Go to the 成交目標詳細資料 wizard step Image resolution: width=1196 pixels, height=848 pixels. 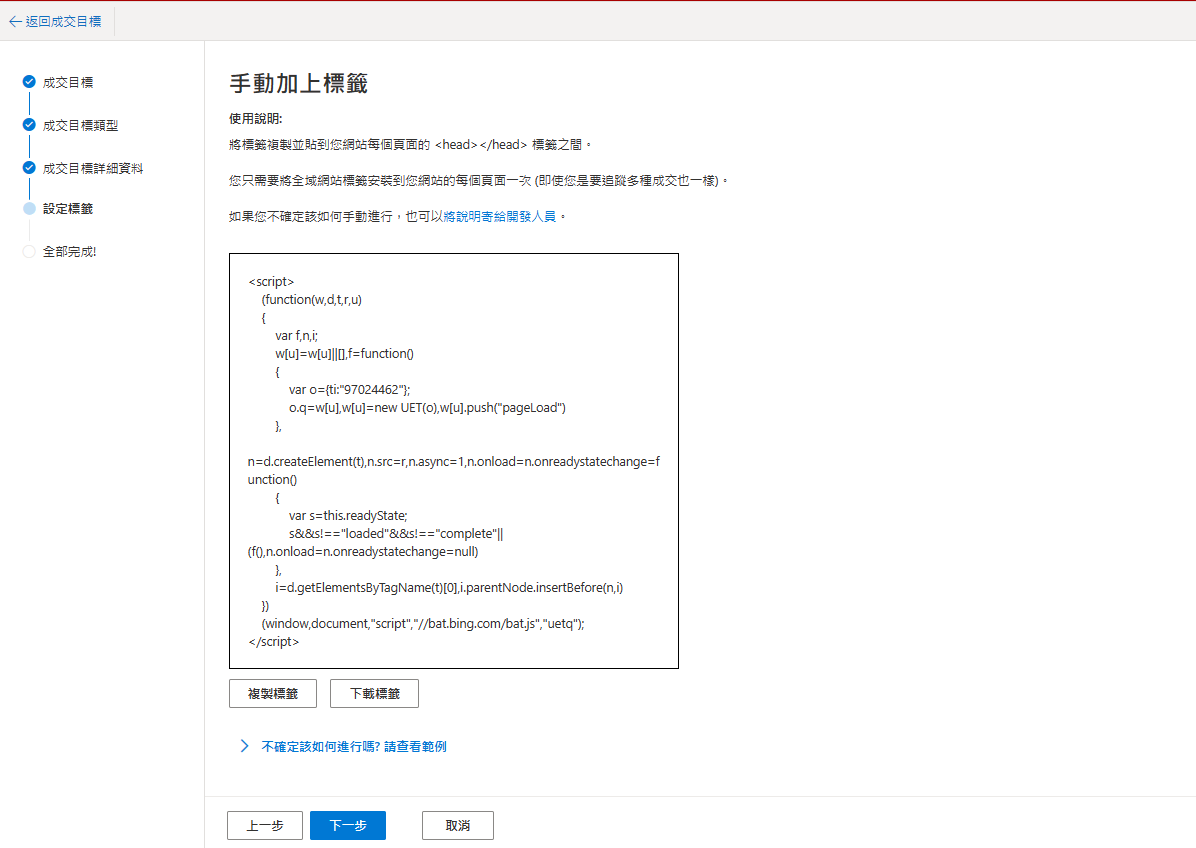pyautogui.click(x=93, y=169)
